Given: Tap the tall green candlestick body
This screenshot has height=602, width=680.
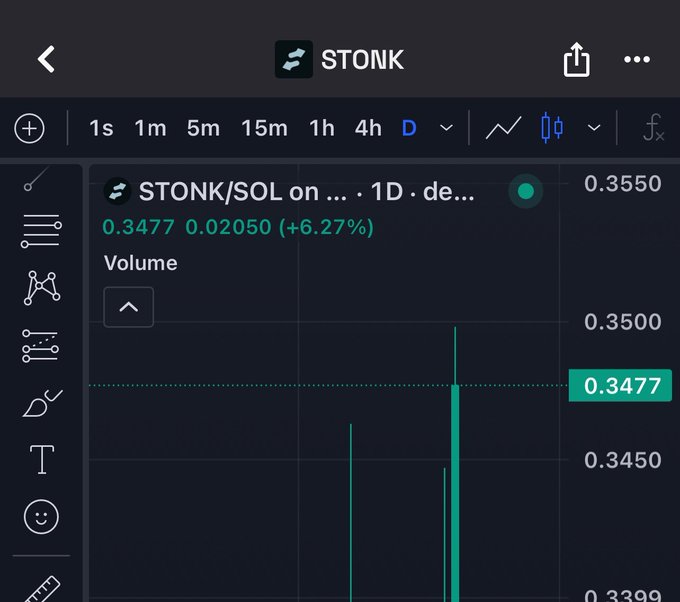Looking at the screenshot, I should 455,493.
